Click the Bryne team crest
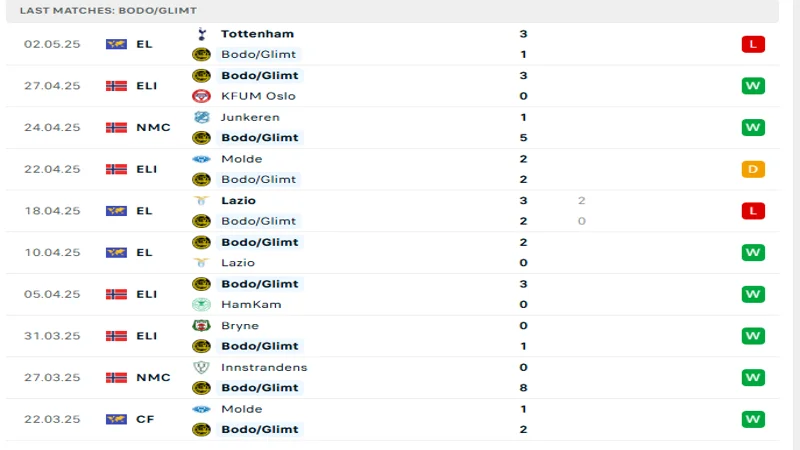 tap(201, 325)
